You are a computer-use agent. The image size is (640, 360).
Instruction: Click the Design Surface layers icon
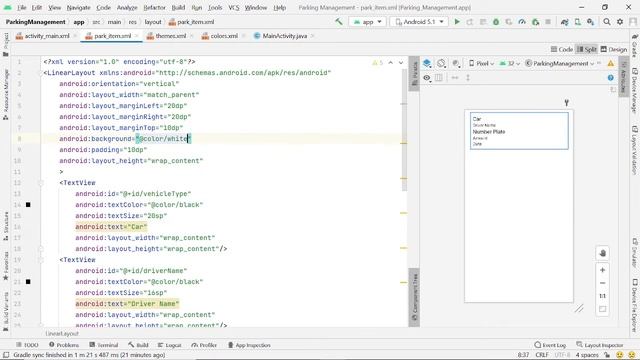427,63
